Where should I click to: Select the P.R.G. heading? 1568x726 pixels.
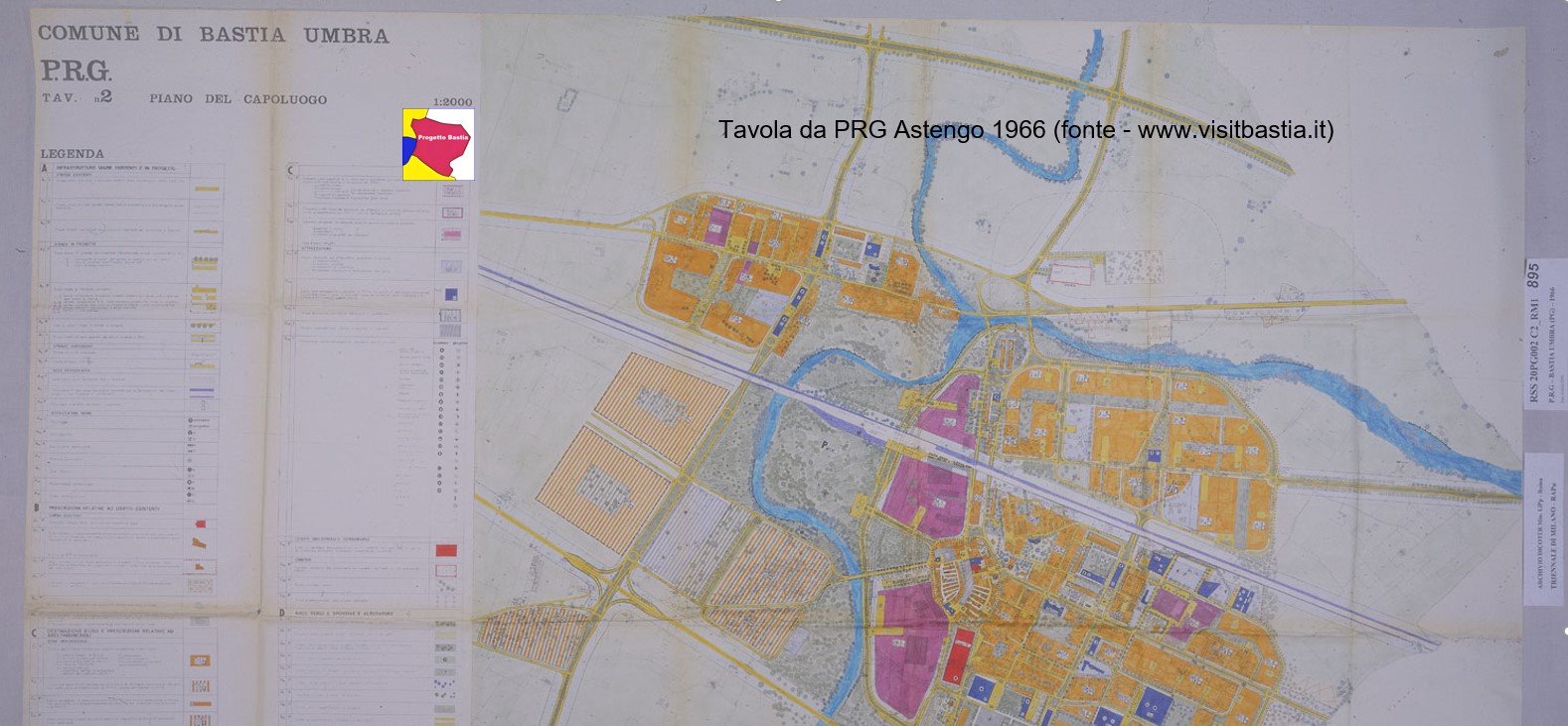78,72
